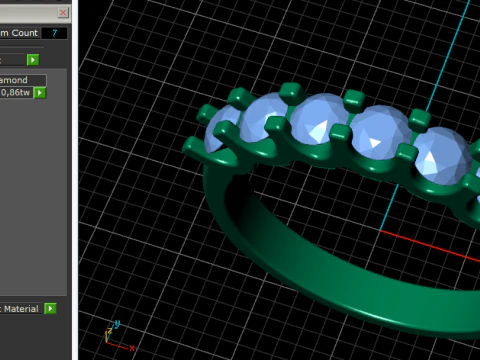Click the green arrow beside 0,86tw
Screen dimensions: 480x360
tap(40, 93)
